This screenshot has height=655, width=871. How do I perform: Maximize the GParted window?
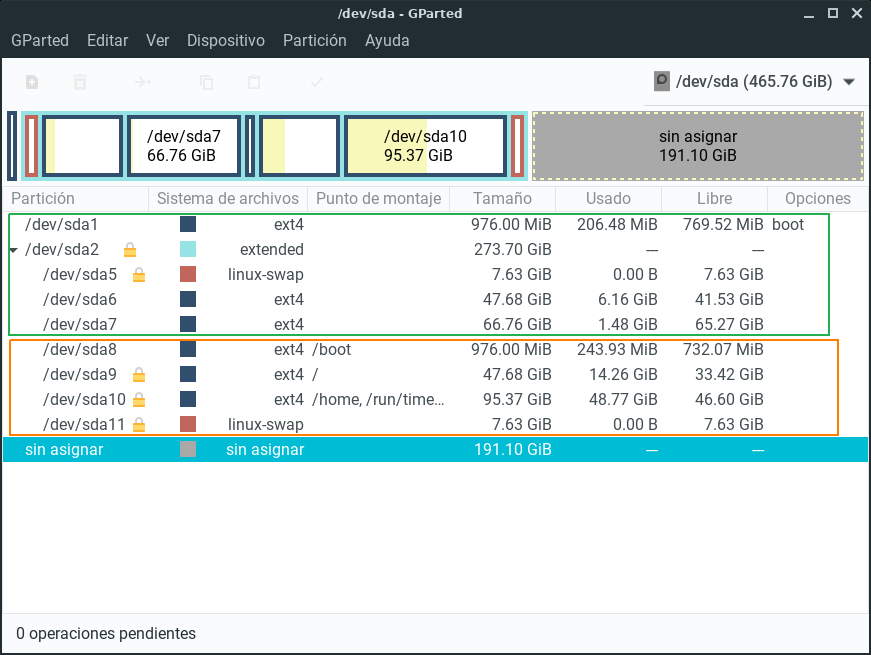click(x=833, y=13)
